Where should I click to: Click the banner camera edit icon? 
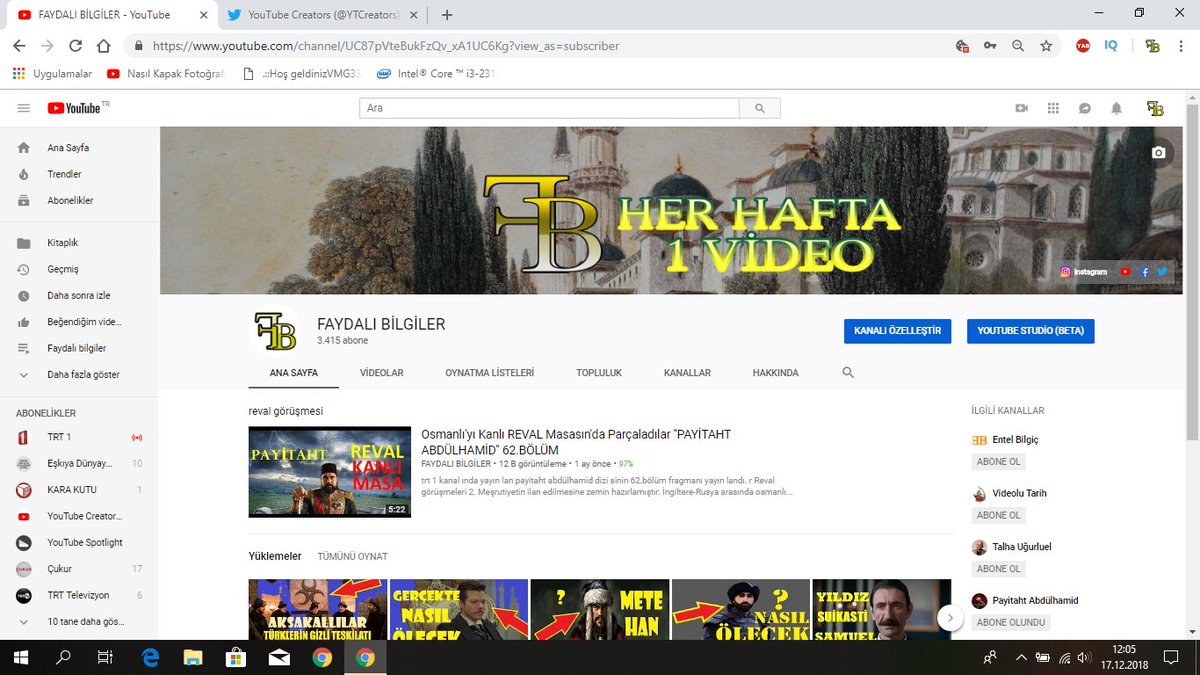click(1158, 153)
